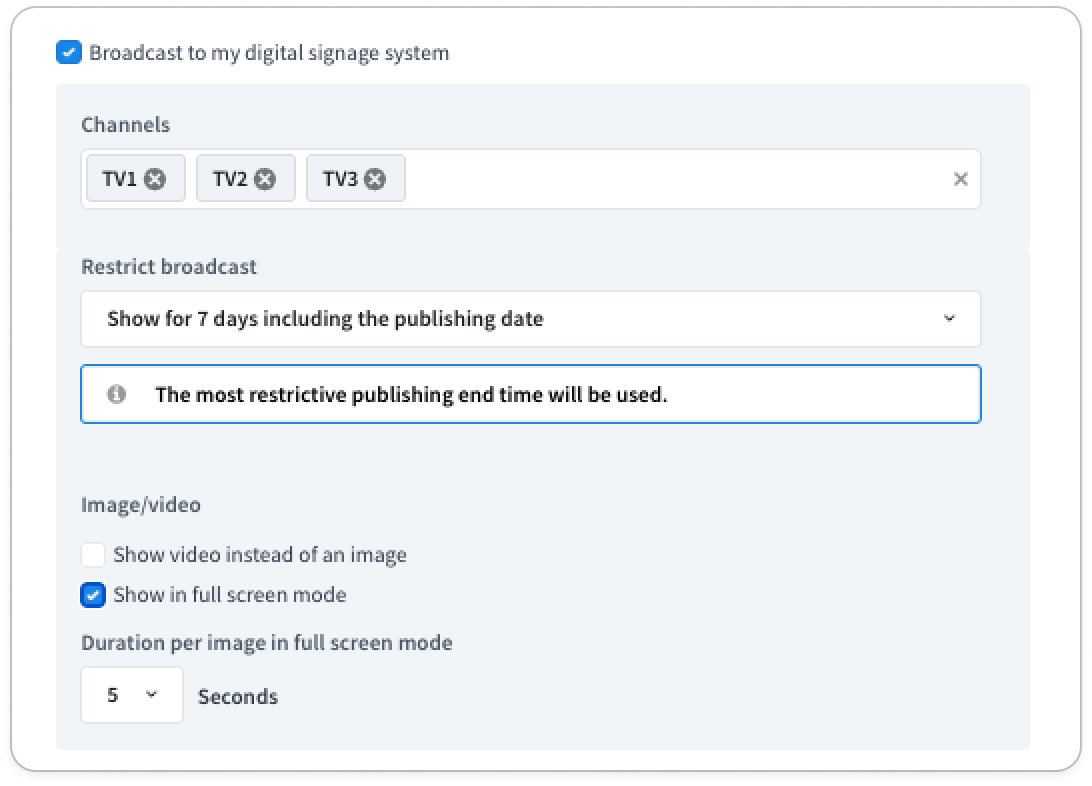Click the Show in full screen mode label
Image resolution: width=1092 pixels, height=786 pixels.
pyautogui.click(x=230, y=595)
